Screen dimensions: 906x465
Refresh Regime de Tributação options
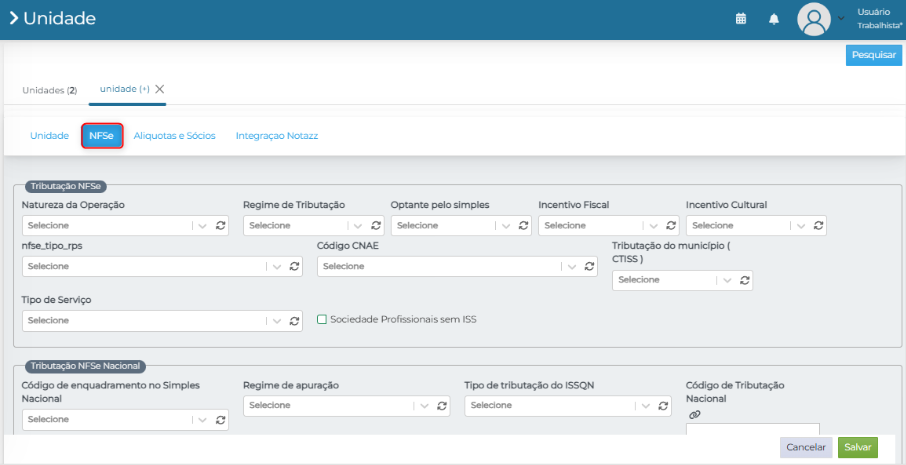click(x=376, y=225)
